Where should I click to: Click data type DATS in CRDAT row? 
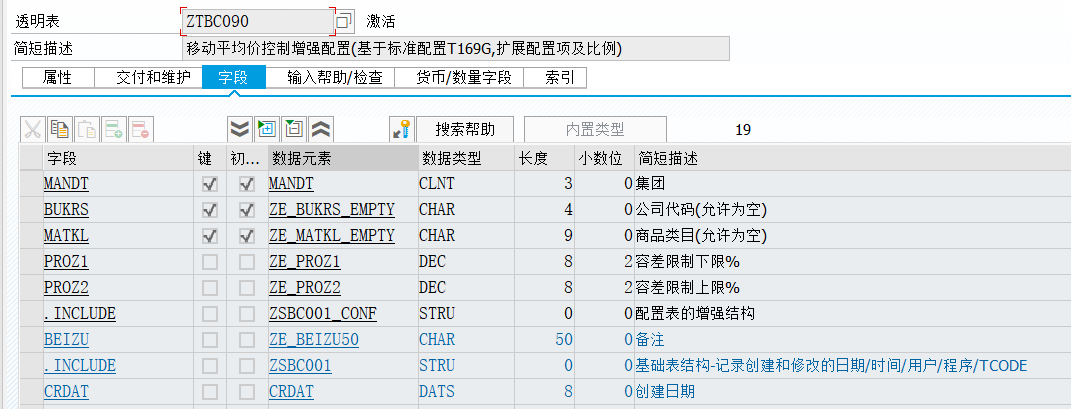point(436,391)
